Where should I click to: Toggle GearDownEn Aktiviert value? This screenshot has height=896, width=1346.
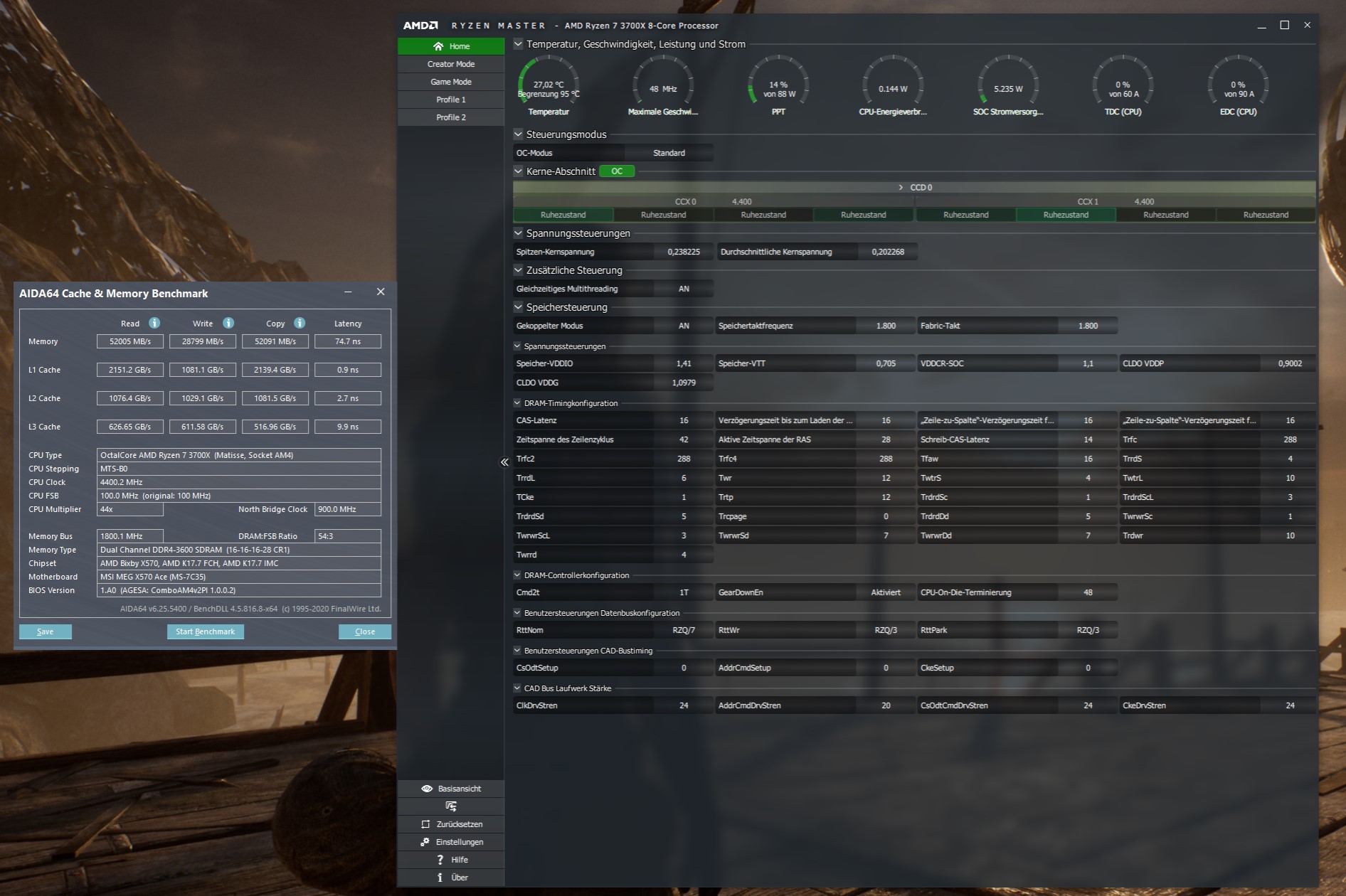pyautogui.click(x=886, y=592)
